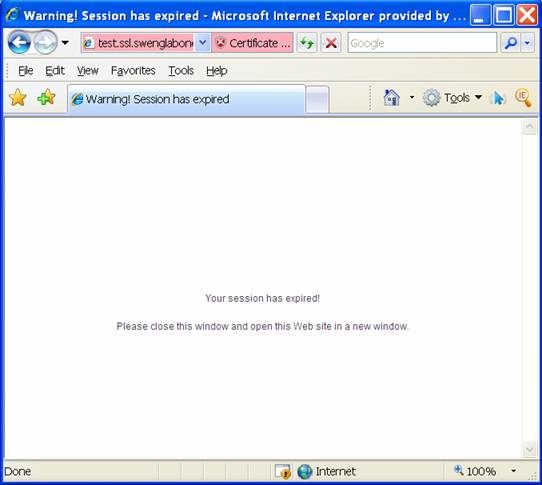The height and width of the screenshot is (485, 542).
Task: Open the search provider dropdown arrow
Action: (x=527, y=43)
